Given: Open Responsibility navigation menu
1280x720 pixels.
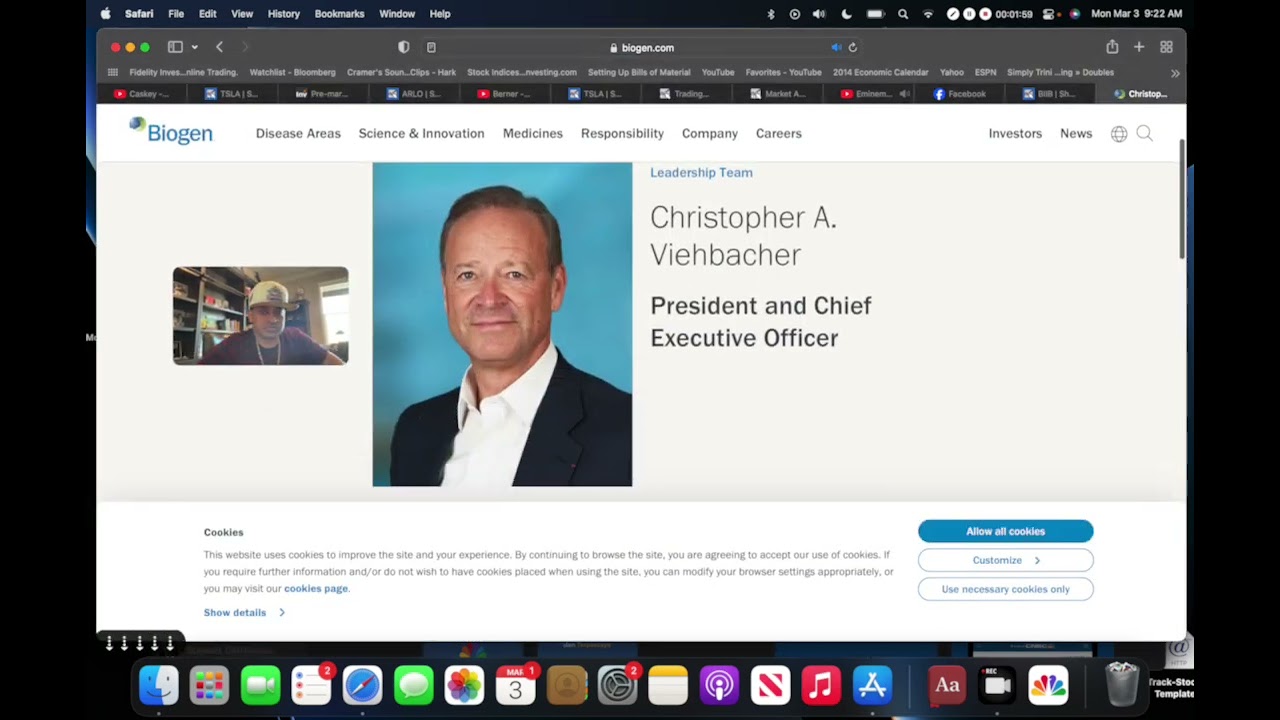Looking at the screenshot, I should 622,133.
